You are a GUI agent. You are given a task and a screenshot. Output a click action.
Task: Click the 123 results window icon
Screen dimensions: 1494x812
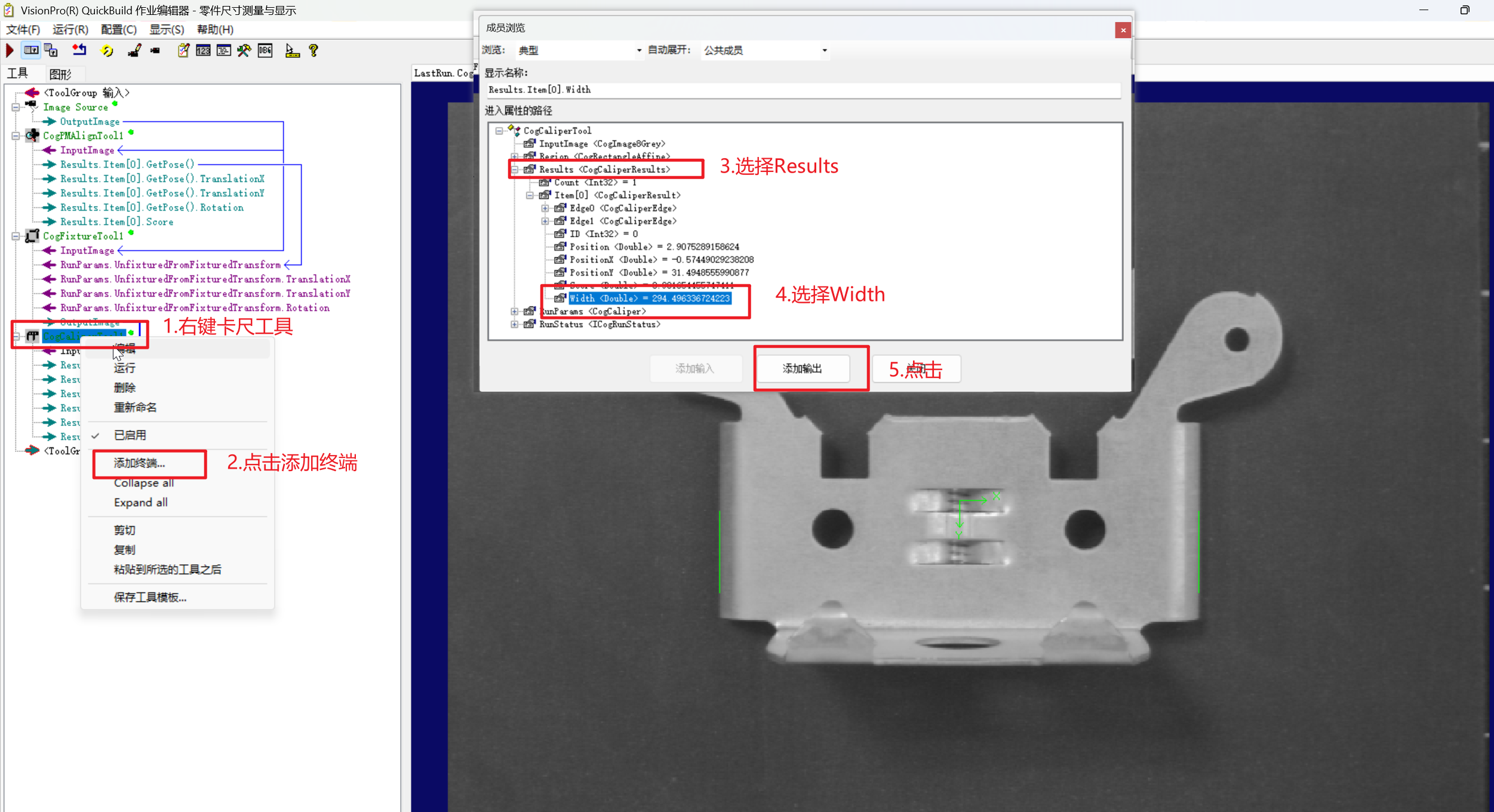[x=203, y=51]
